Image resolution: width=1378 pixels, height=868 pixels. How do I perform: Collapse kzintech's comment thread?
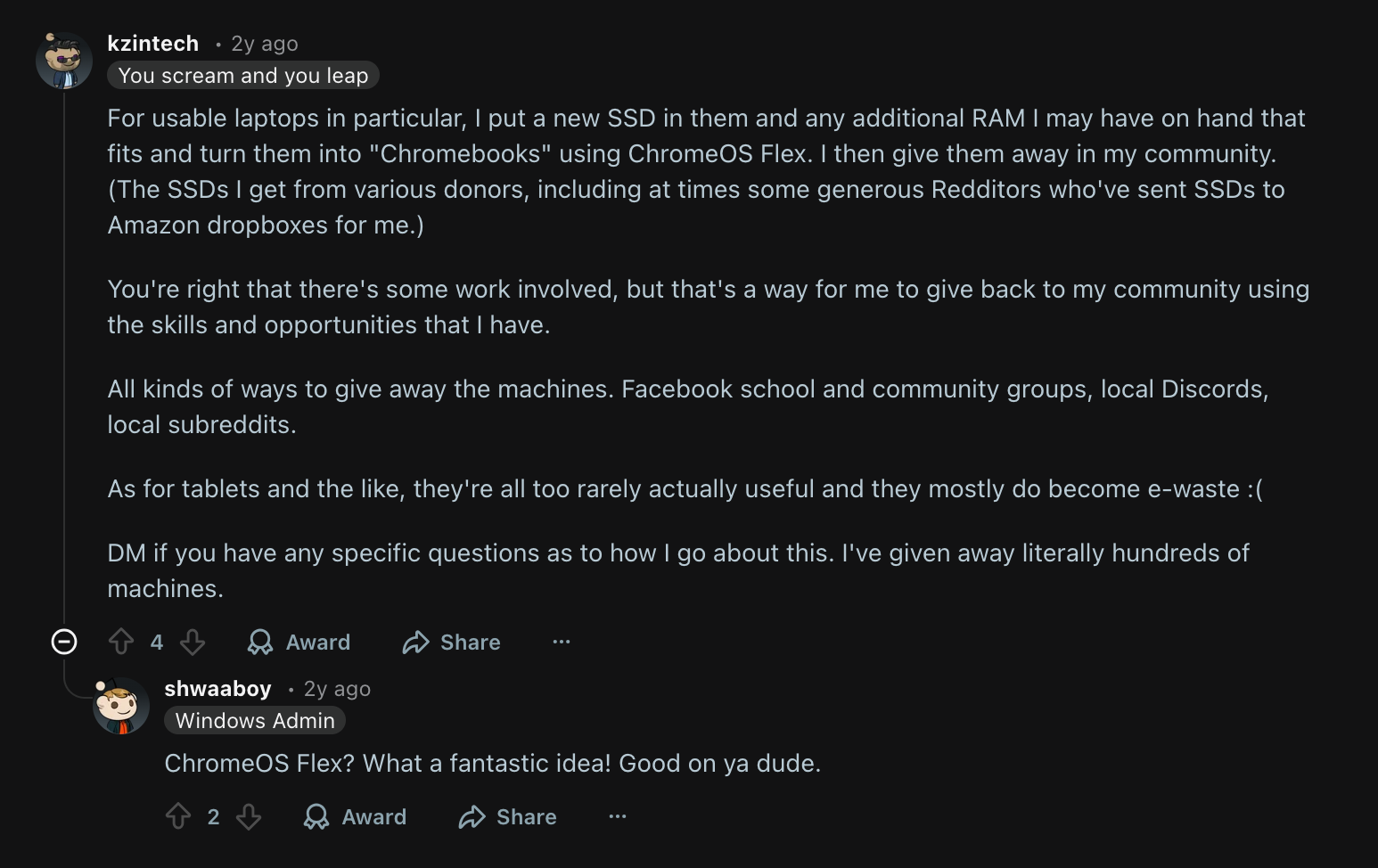point(64,642)
